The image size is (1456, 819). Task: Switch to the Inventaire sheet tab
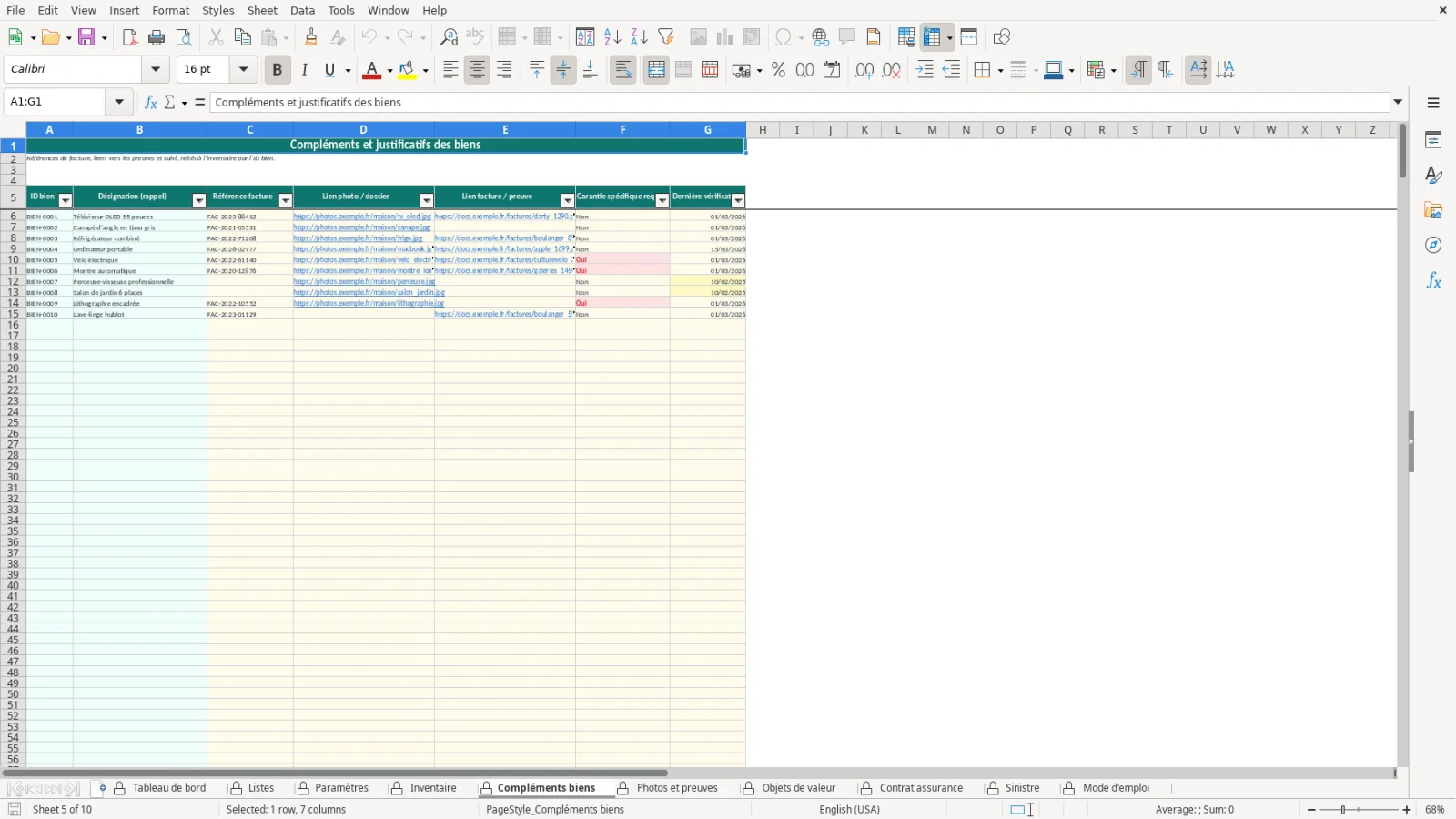433,788
